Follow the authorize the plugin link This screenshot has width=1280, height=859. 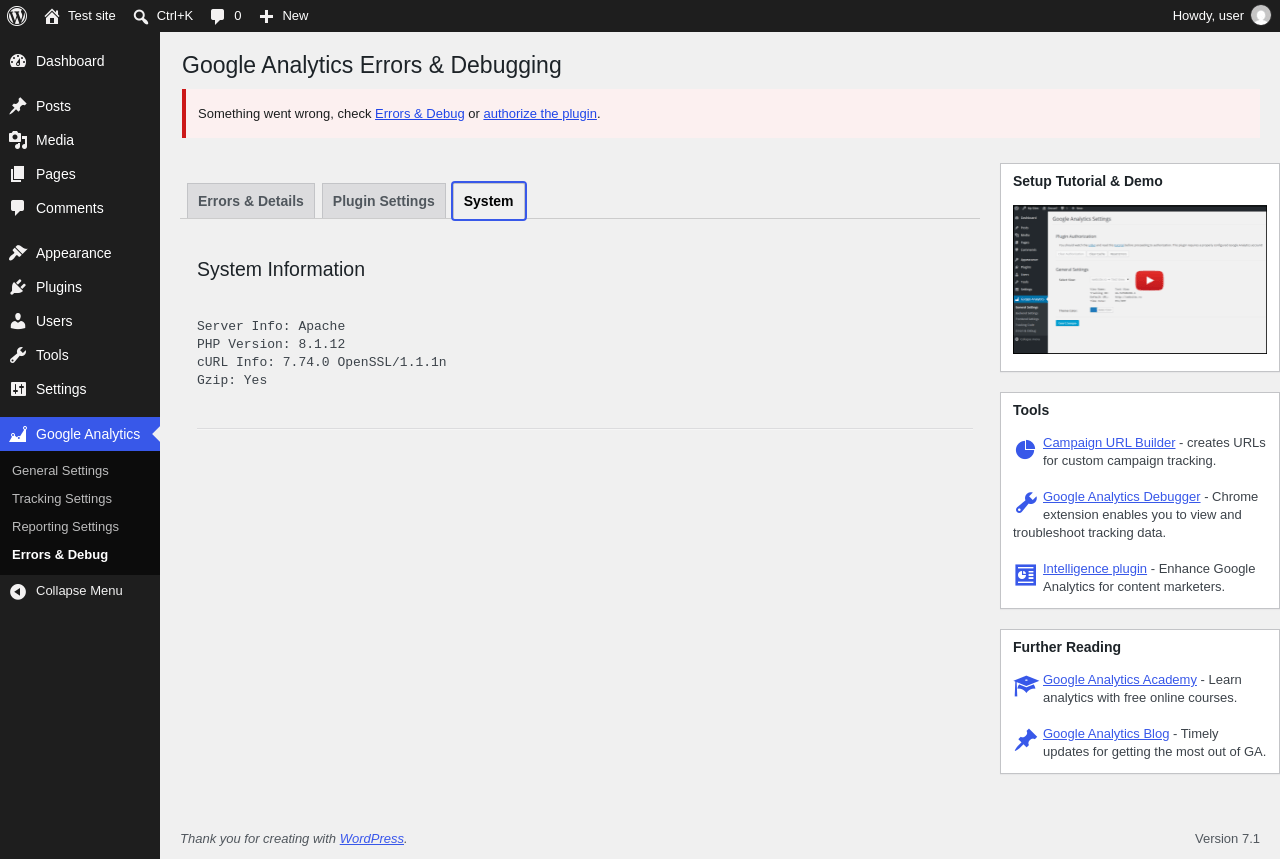(x=540, y=113)
